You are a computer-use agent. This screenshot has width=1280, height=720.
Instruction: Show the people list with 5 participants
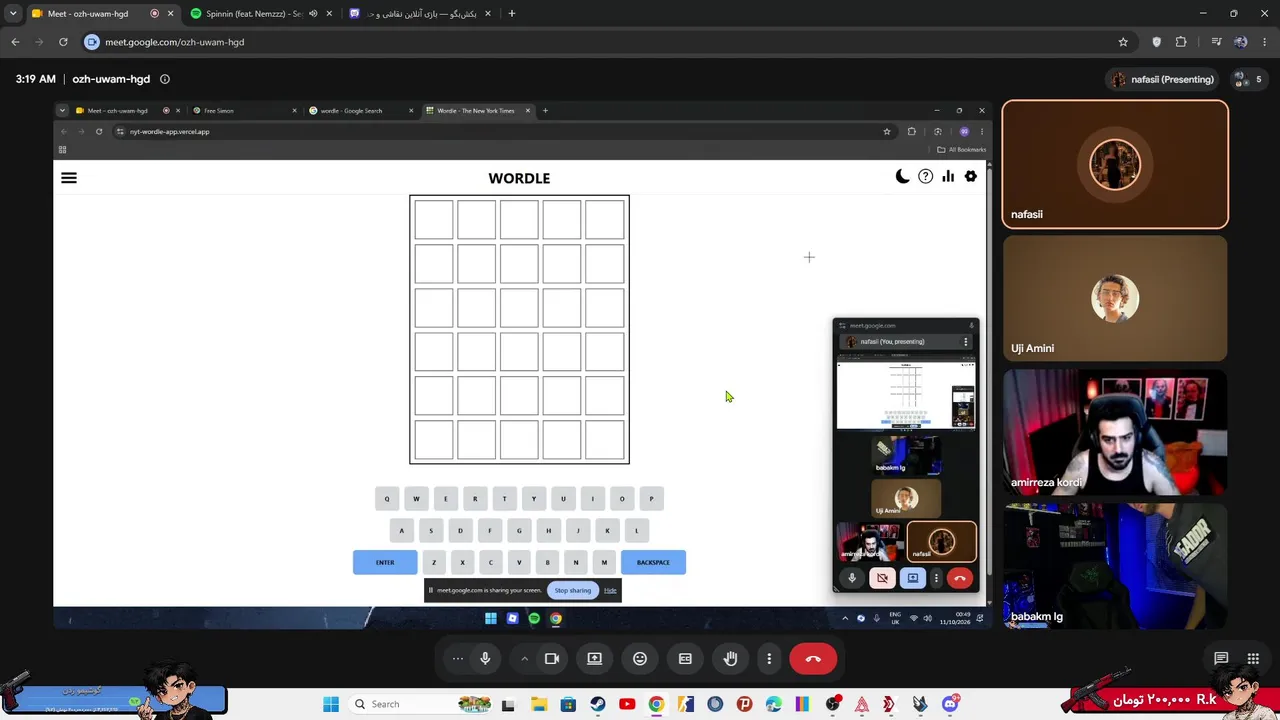(1247, 79)
